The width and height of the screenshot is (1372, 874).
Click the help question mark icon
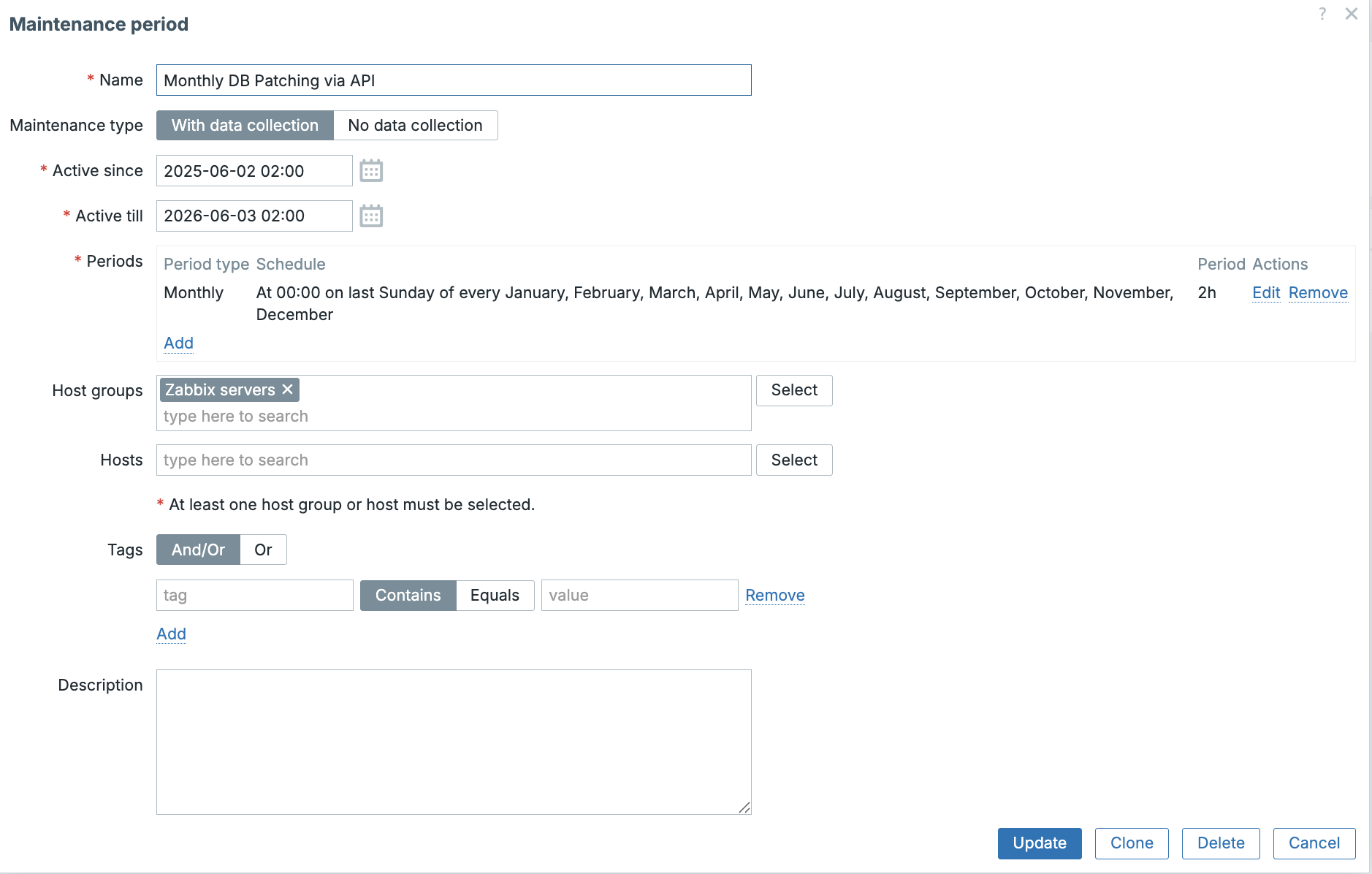1322,14
